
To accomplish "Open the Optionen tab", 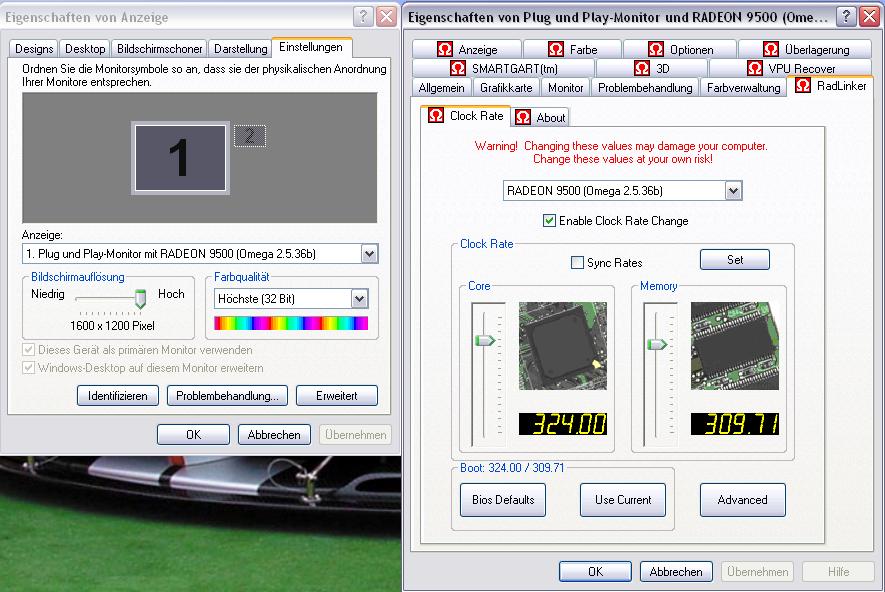I will pos(680,50).
